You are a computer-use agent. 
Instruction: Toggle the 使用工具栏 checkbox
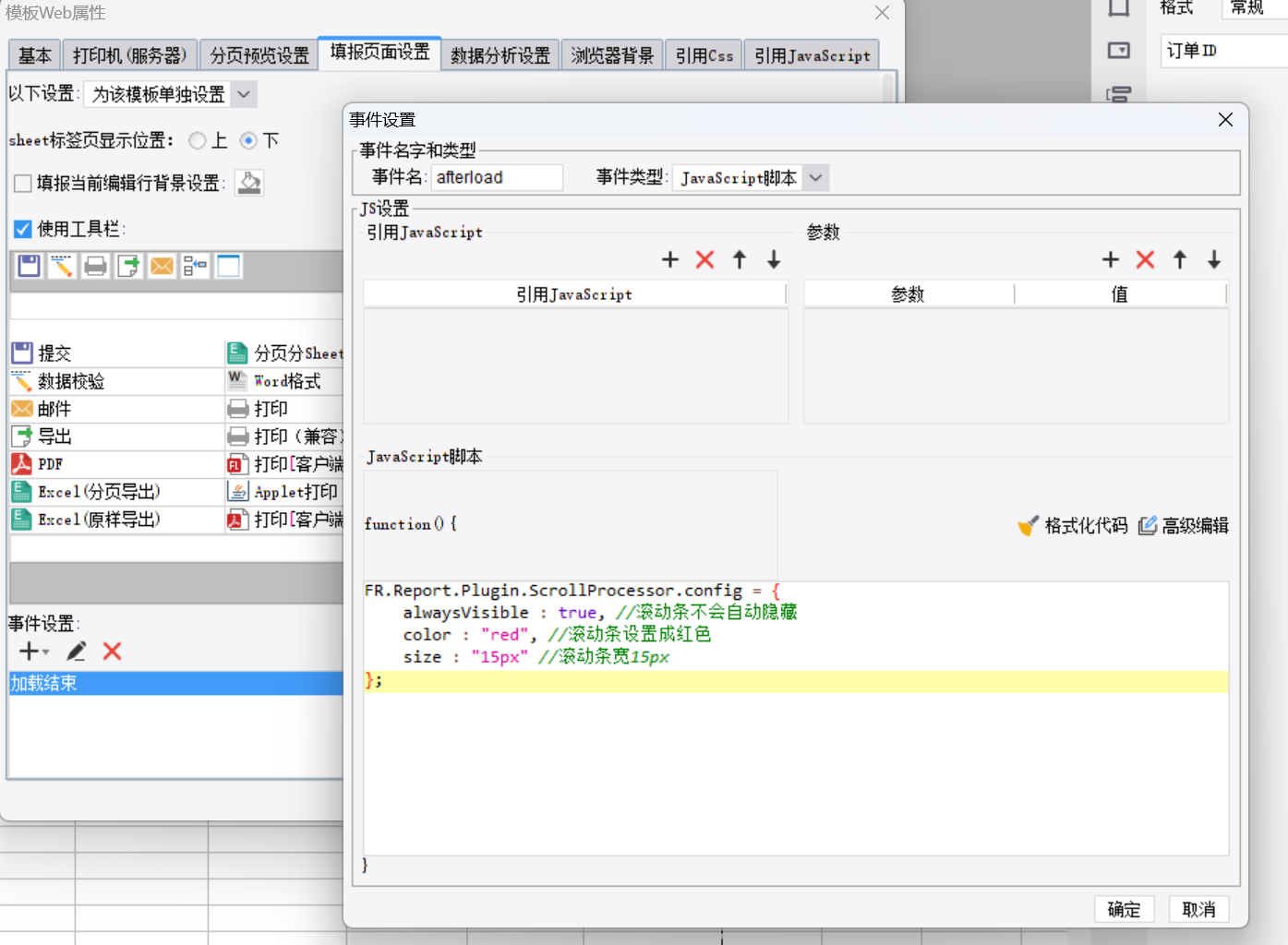click(23, 229)
